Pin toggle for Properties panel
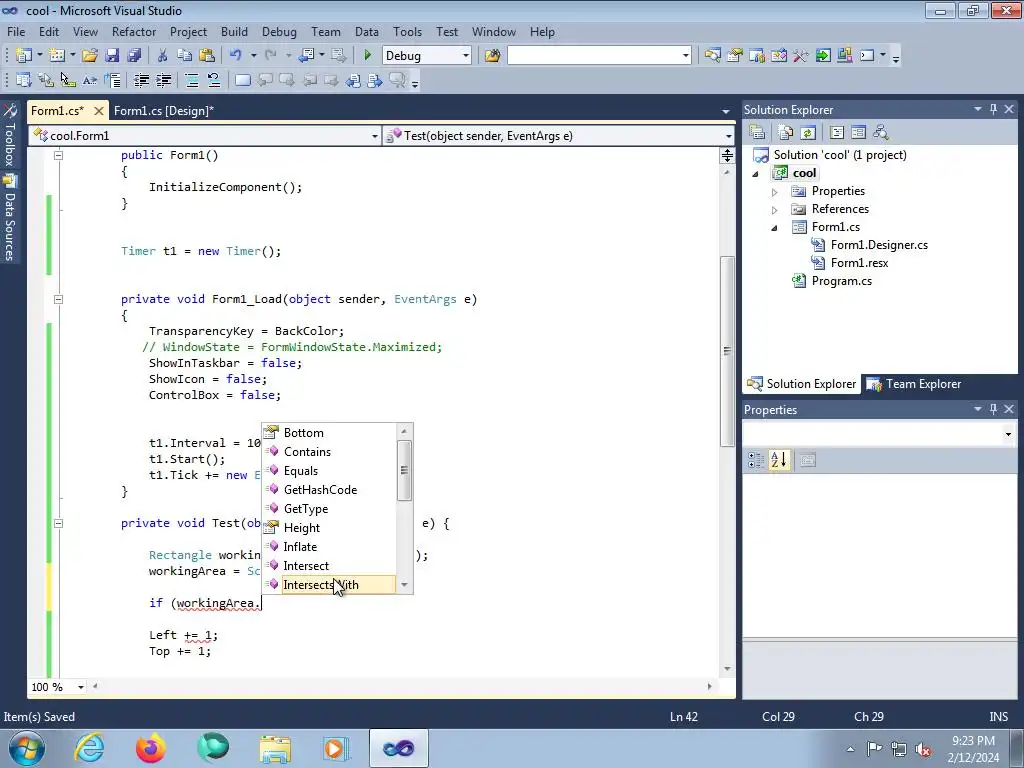 (x=993, y=409)
